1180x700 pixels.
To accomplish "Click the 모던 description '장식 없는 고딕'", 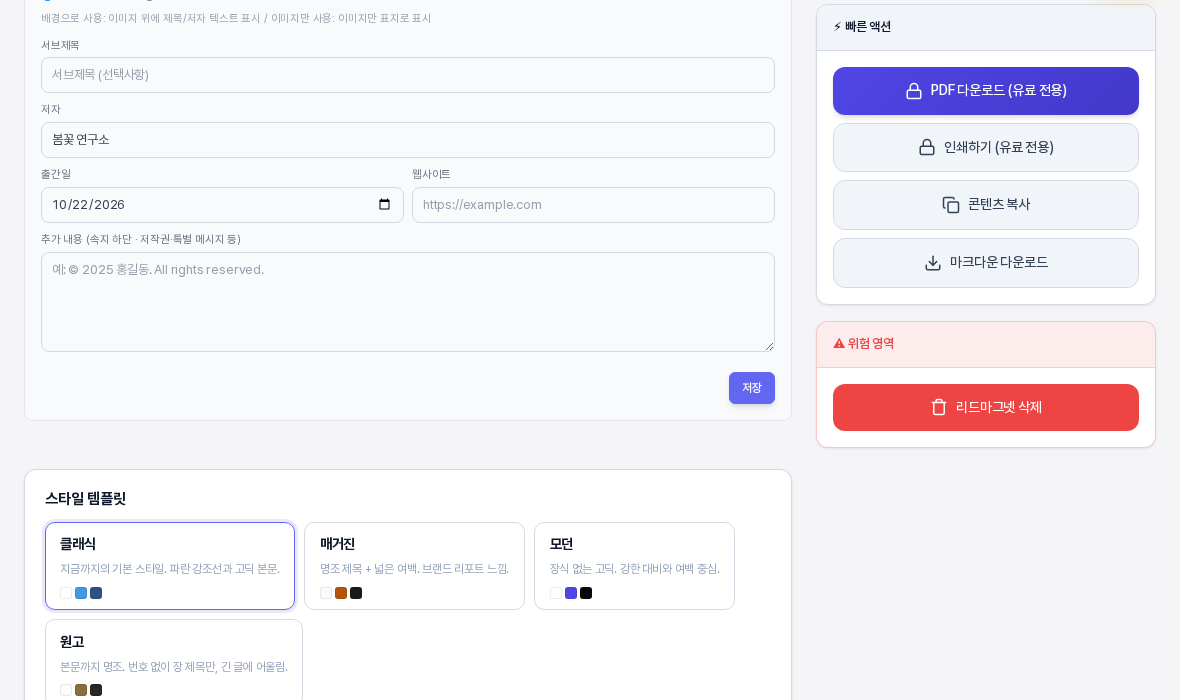I will click(x=584, y=569).
